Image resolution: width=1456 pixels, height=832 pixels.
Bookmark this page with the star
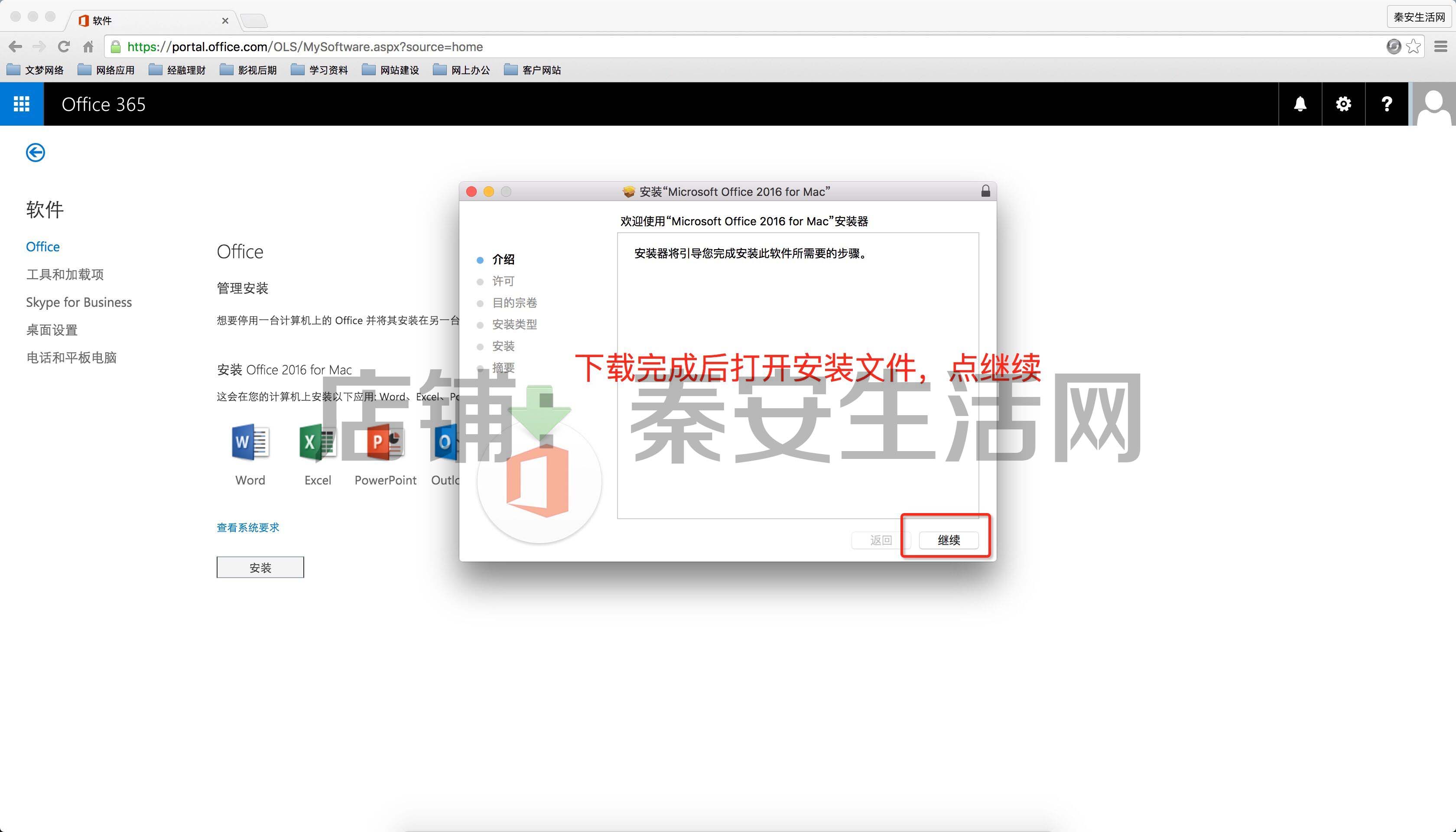[1413, 47]
